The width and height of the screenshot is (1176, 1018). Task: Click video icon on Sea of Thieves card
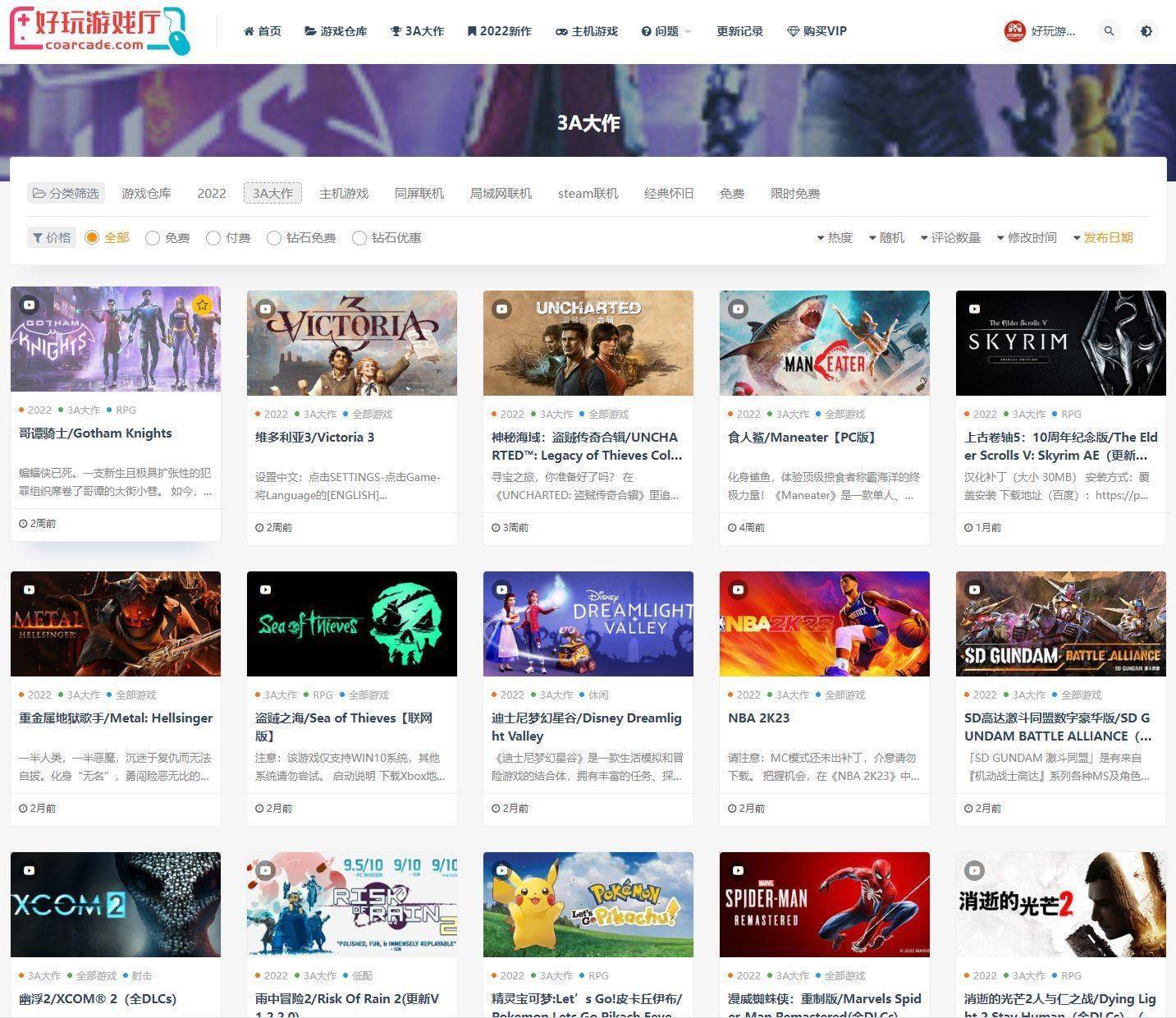265,589
